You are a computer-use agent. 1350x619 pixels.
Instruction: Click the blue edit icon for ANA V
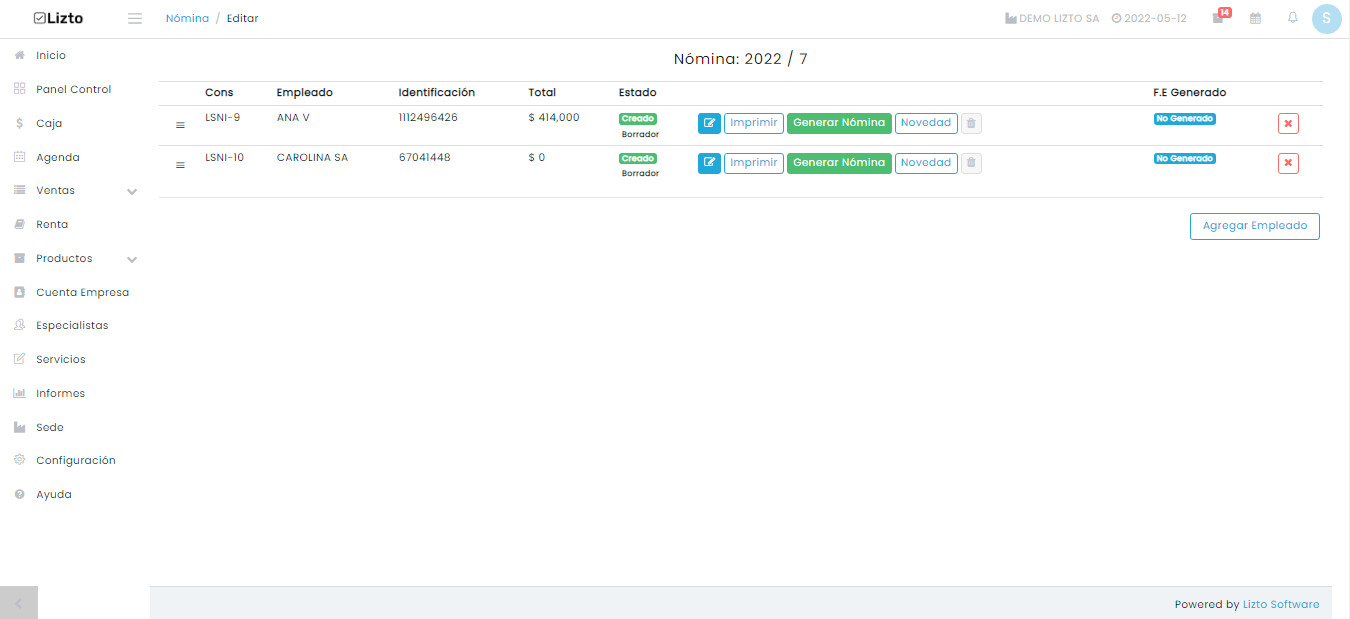pyautogui.click(x=709, y=123)
